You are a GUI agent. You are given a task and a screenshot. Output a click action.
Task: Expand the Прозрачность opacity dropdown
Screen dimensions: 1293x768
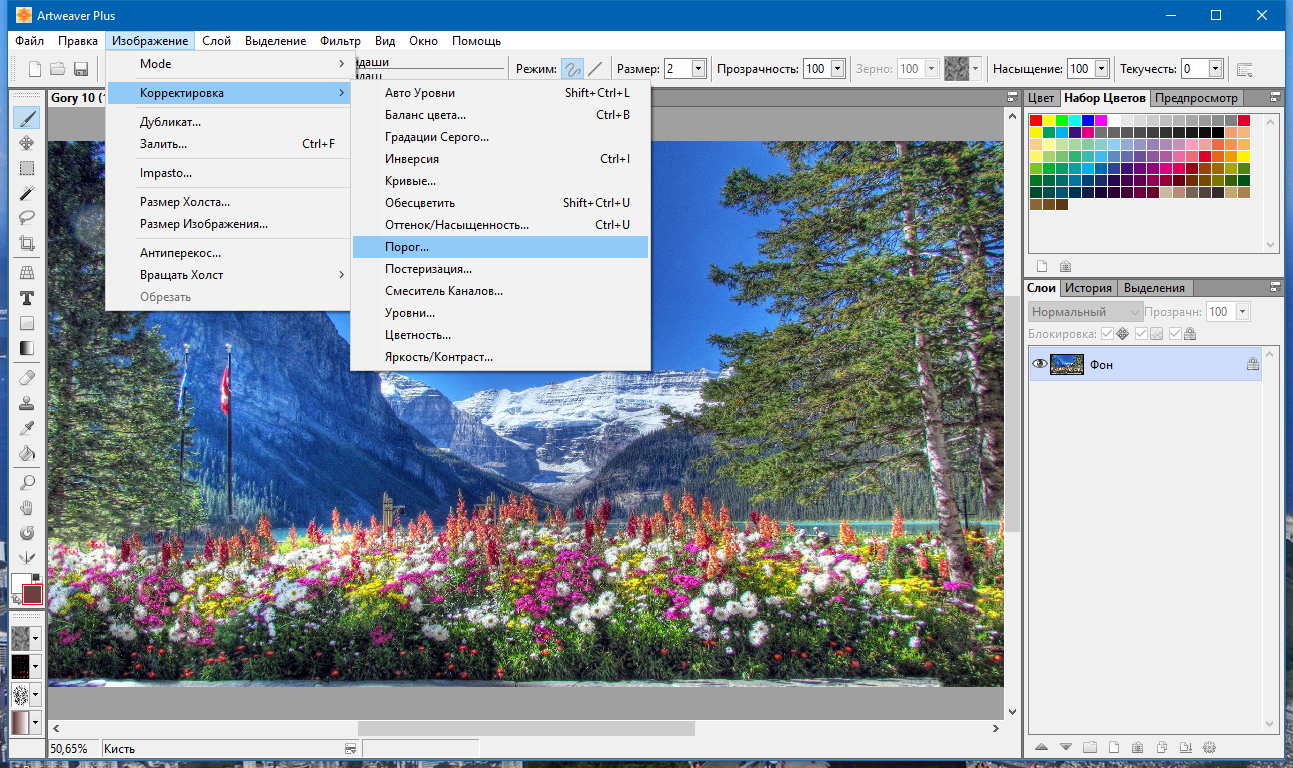[835, 69]
